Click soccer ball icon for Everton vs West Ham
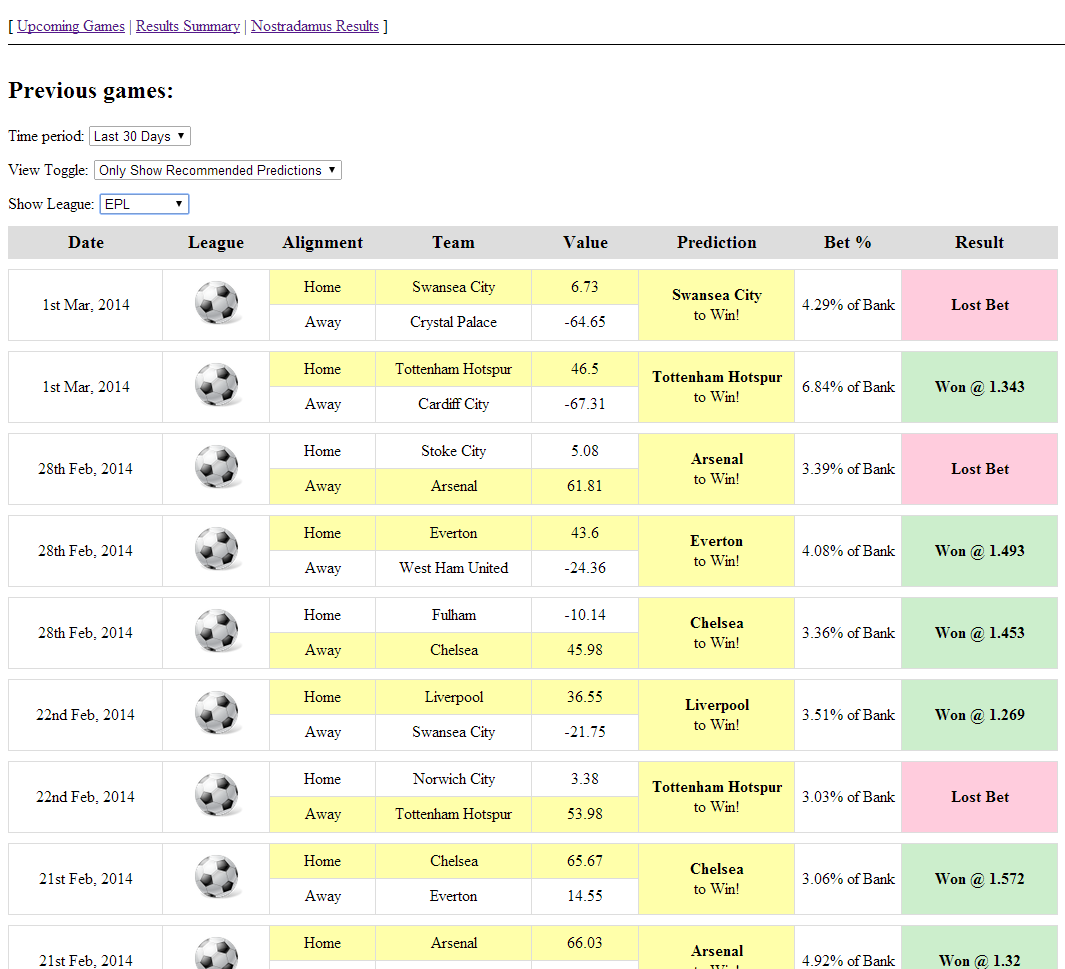The image size is (1065, 969). tap(217, 549)
